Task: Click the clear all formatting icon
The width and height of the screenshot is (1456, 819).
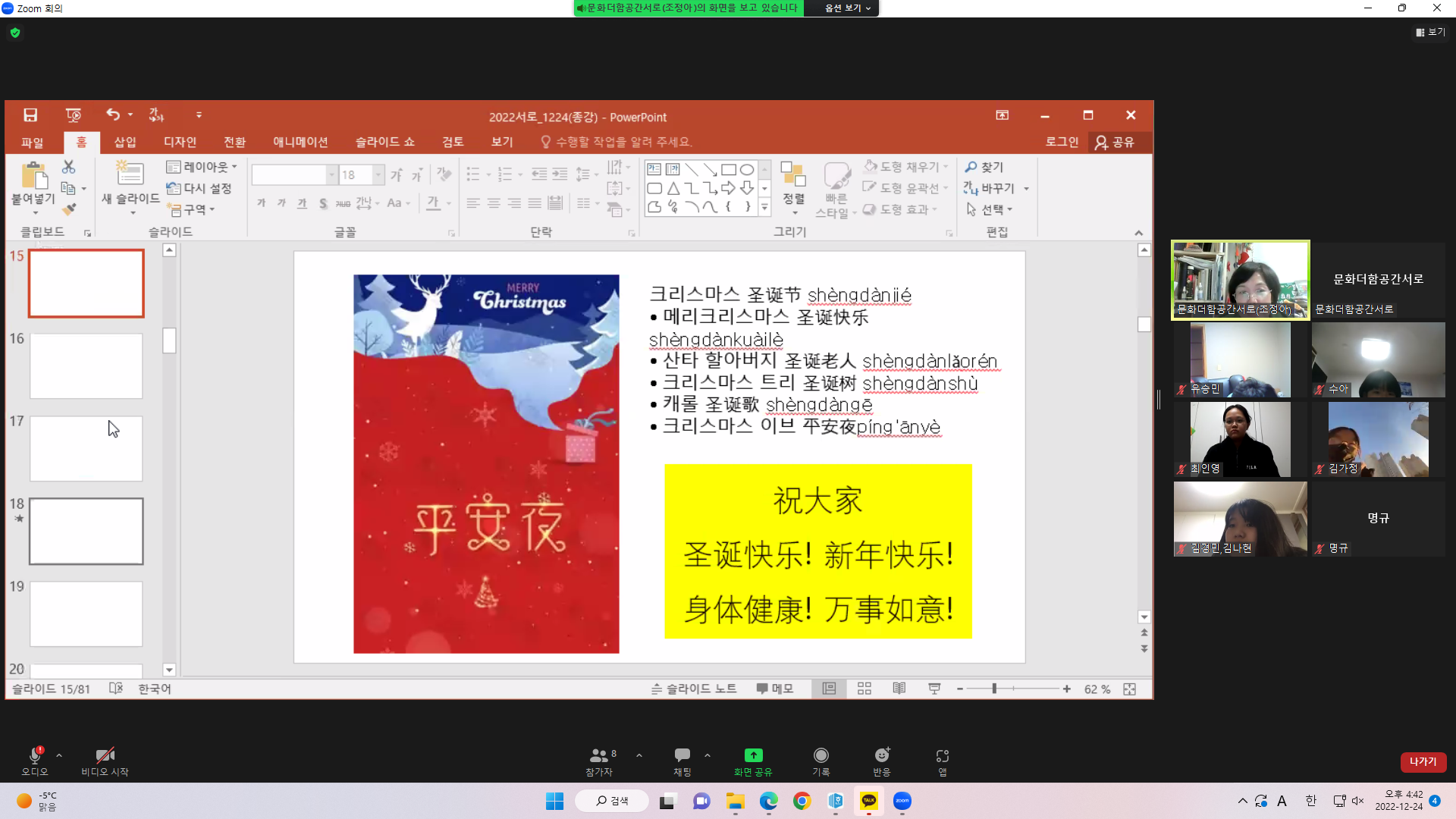Action: point(444,174)
